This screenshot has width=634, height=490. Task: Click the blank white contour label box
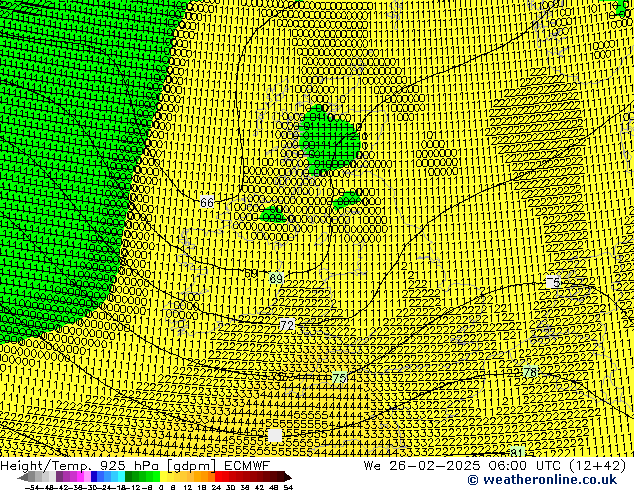(275, 435)
